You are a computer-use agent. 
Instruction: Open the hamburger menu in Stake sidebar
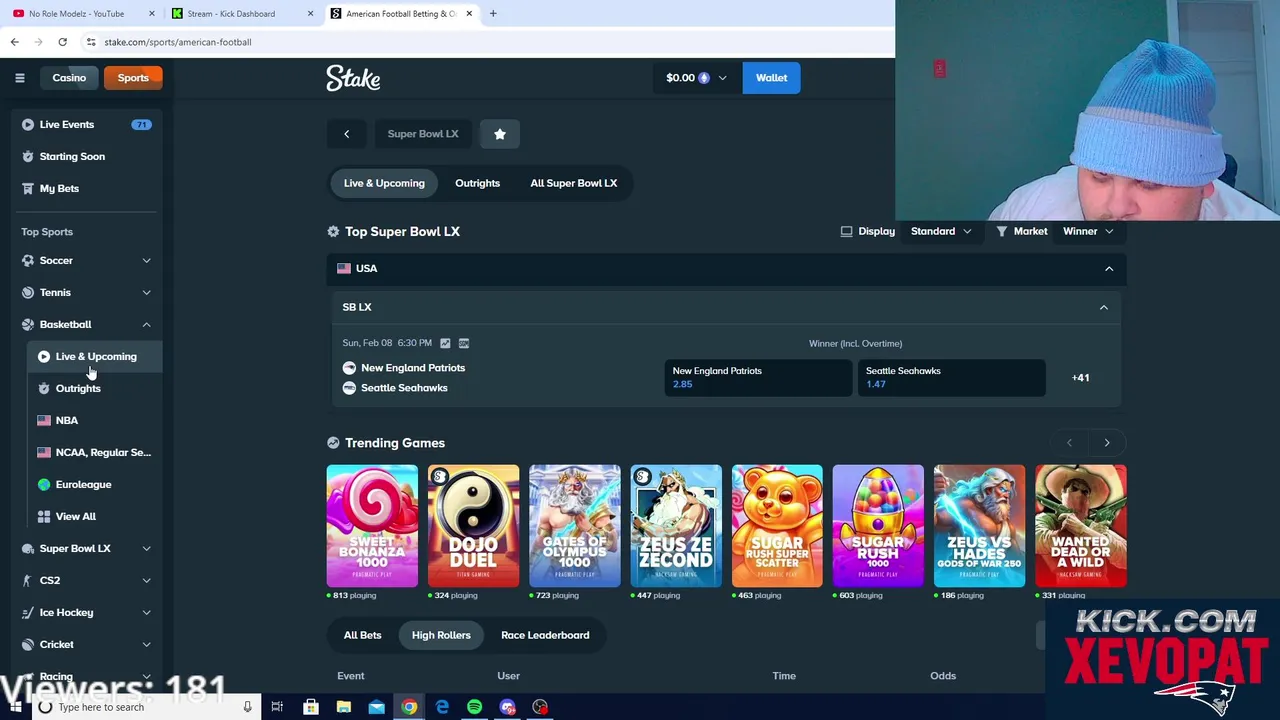(x=19, y=78)
